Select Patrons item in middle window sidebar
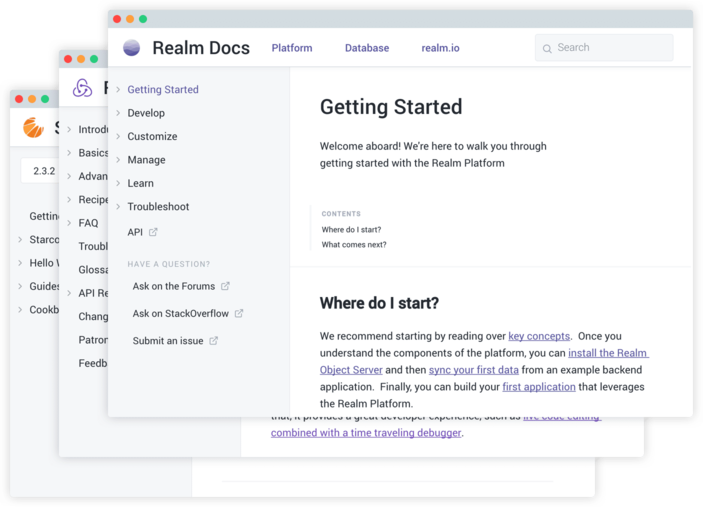The width and height of the screenshot is (703, 507). point(93,340)
